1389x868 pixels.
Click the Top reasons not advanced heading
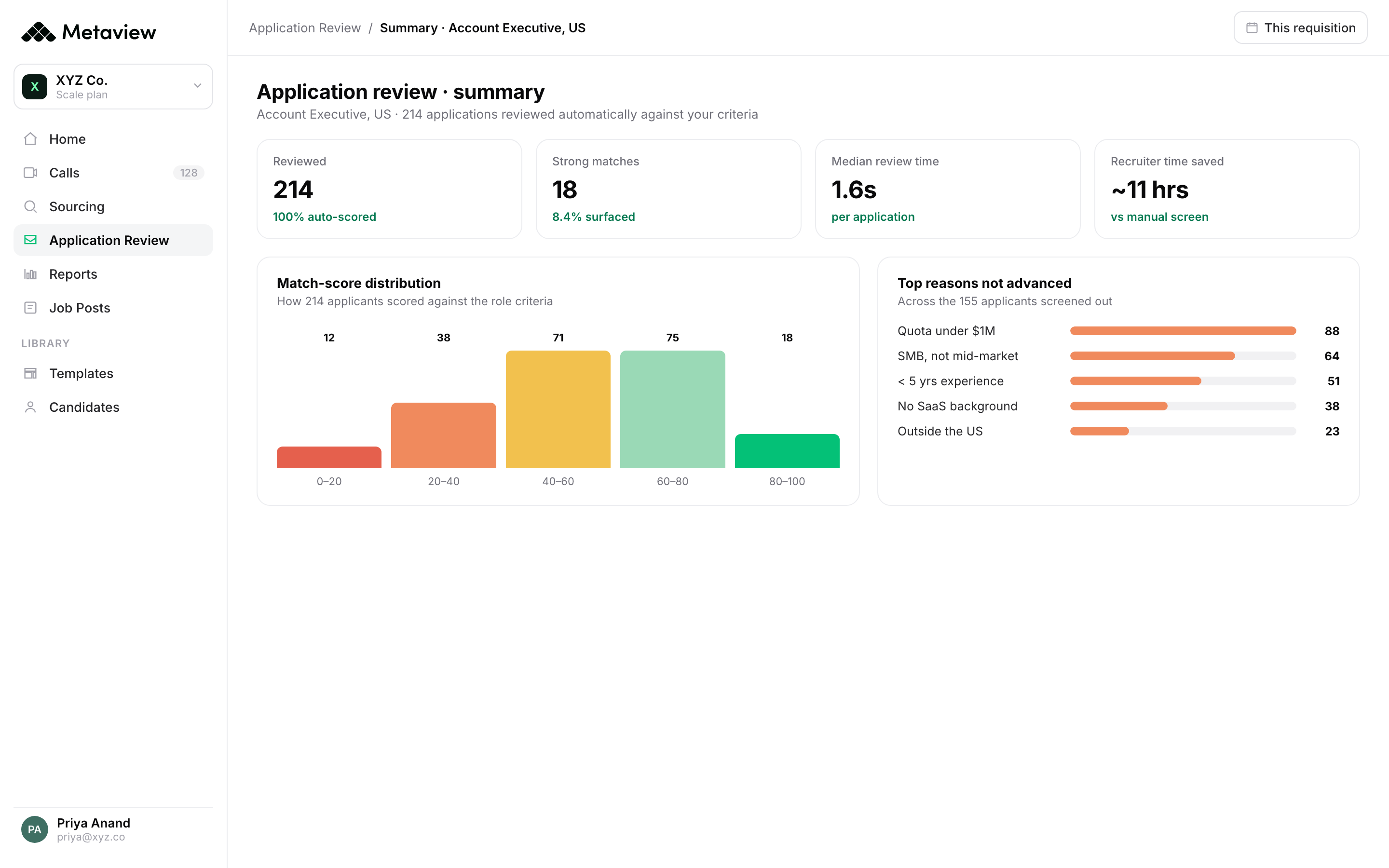click(x=984, y=283)
